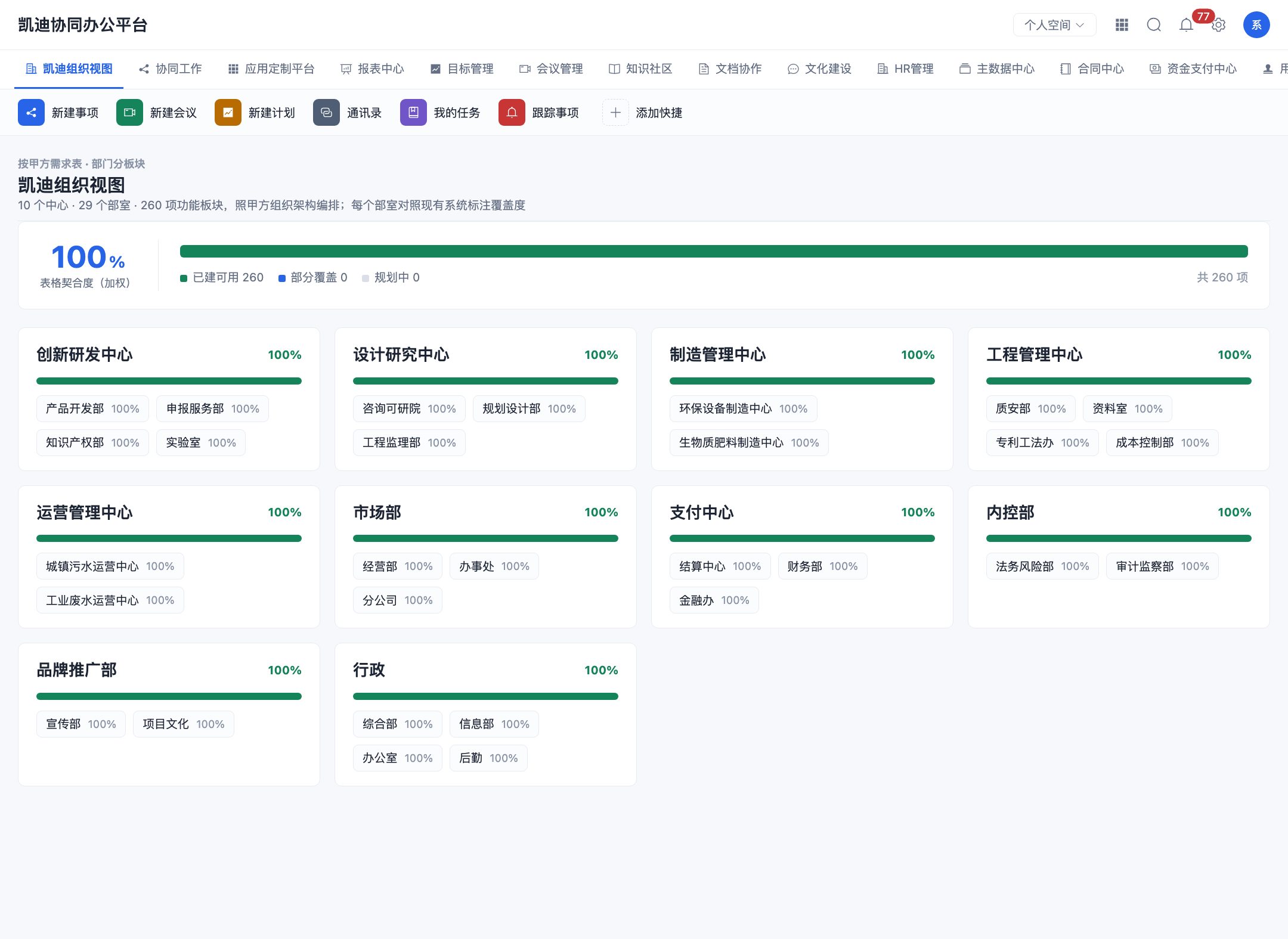Open the 目标管理 tab
The image size is (1288, 939).
[462, 69]
